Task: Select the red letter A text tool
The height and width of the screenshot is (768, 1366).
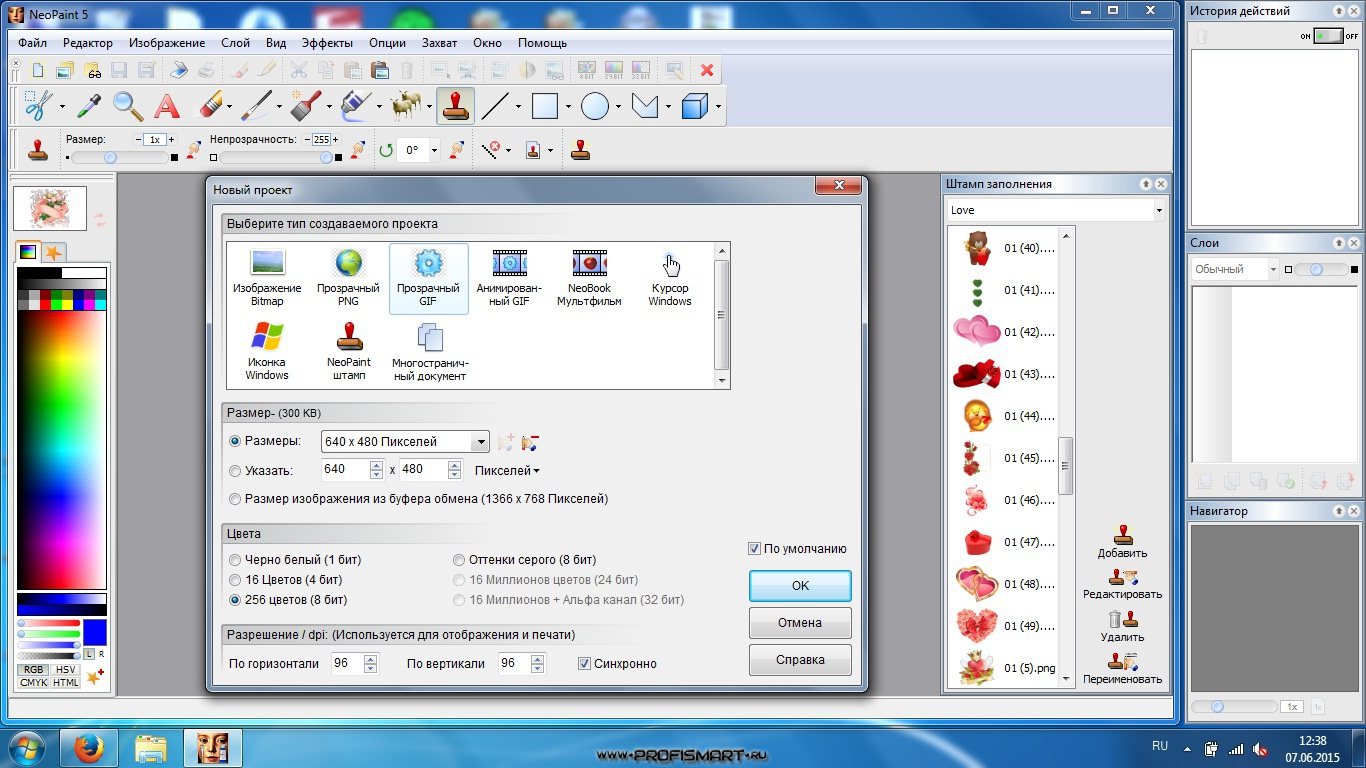Action: (166, 105)
